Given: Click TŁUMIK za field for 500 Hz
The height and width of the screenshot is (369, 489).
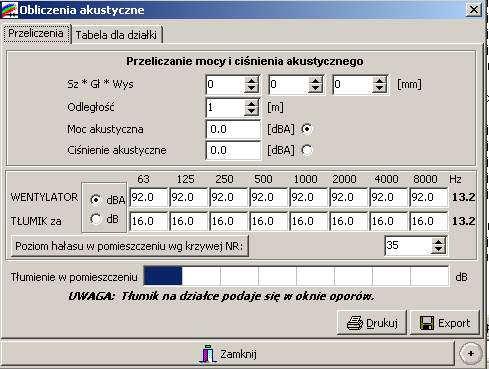Looking at the screenshot, I should pos(269,221).
